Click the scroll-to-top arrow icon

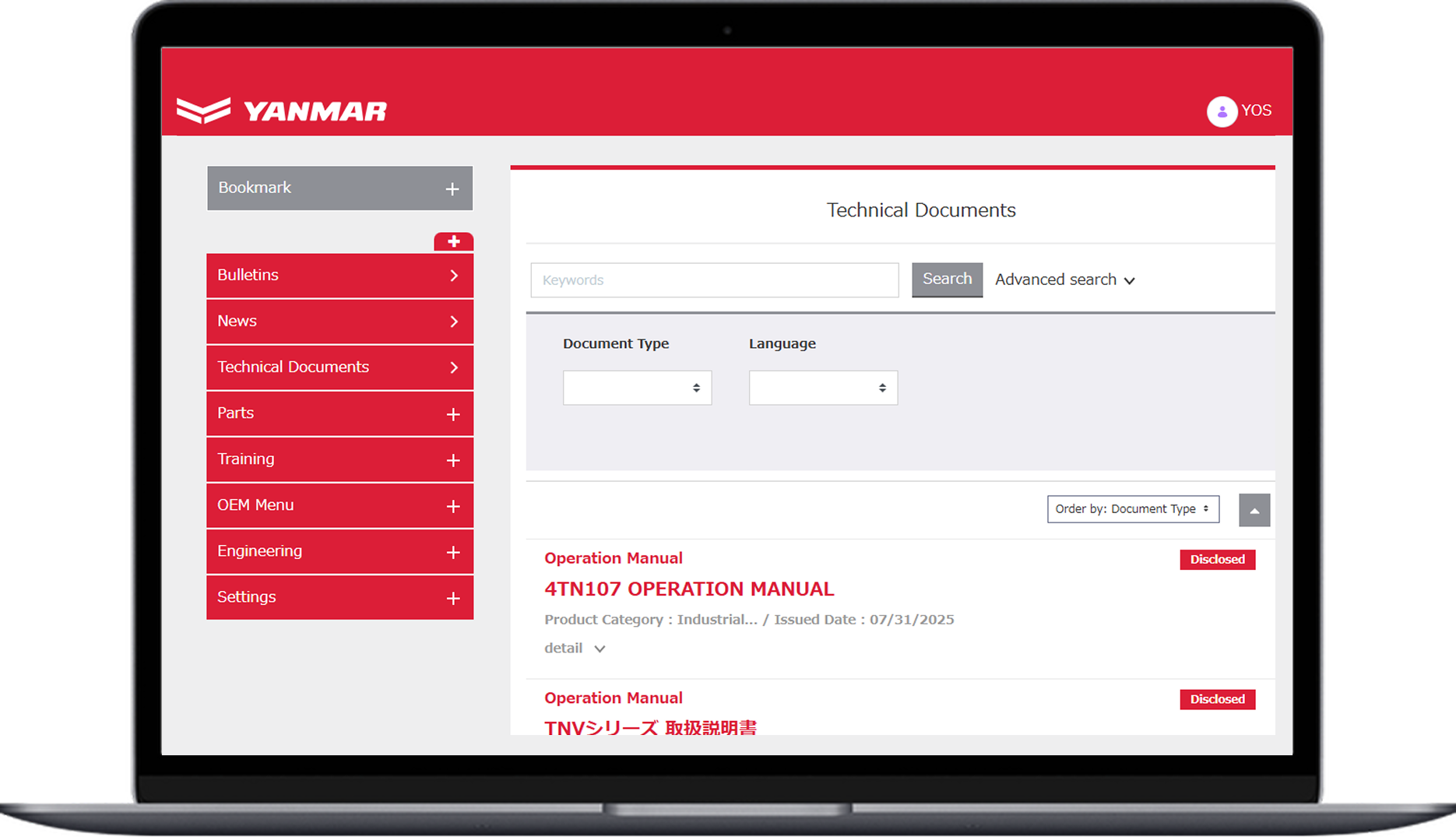pos(1254,510)
